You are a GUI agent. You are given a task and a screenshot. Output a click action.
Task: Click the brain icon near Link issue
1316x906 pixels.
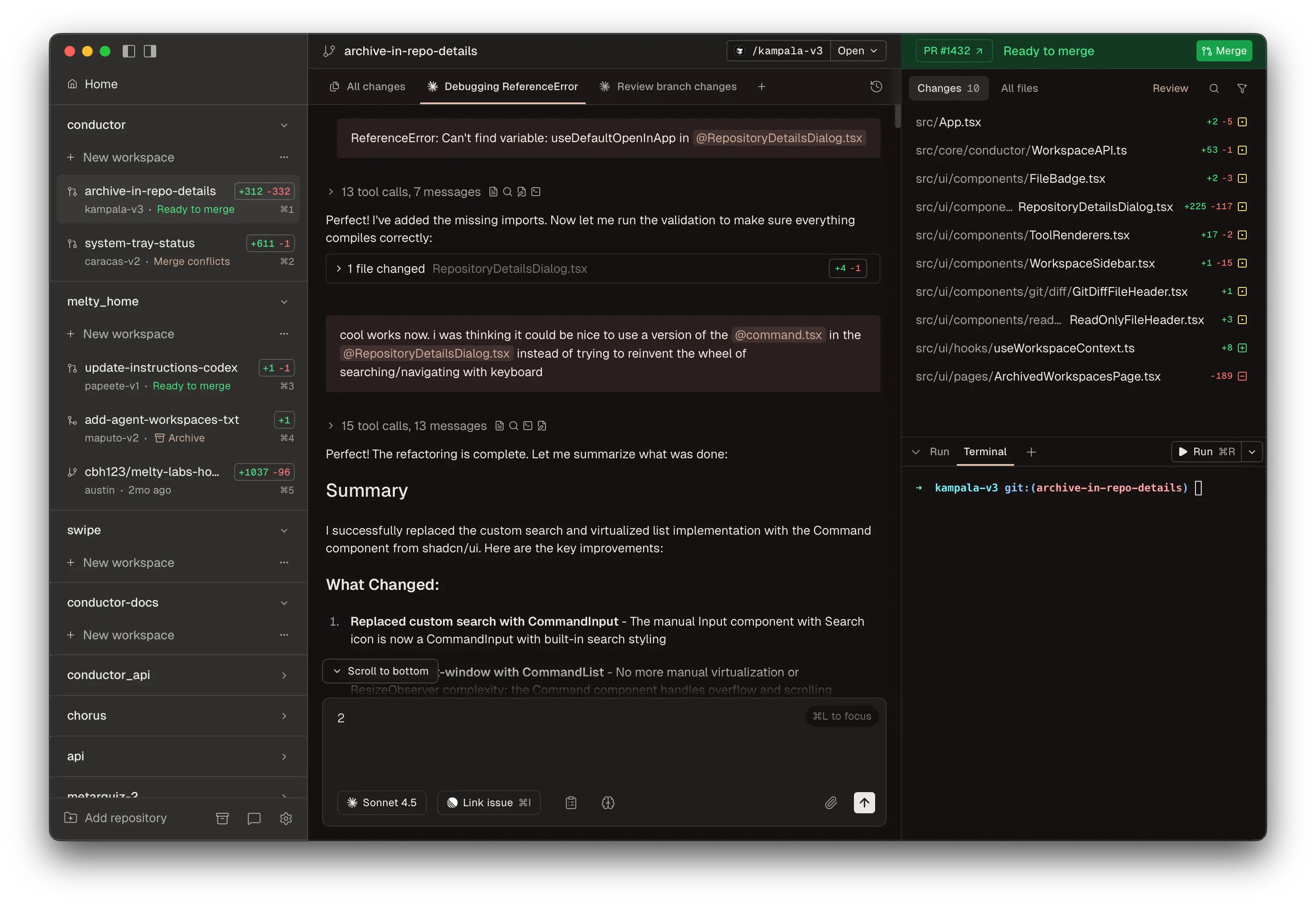pos(608,802)
